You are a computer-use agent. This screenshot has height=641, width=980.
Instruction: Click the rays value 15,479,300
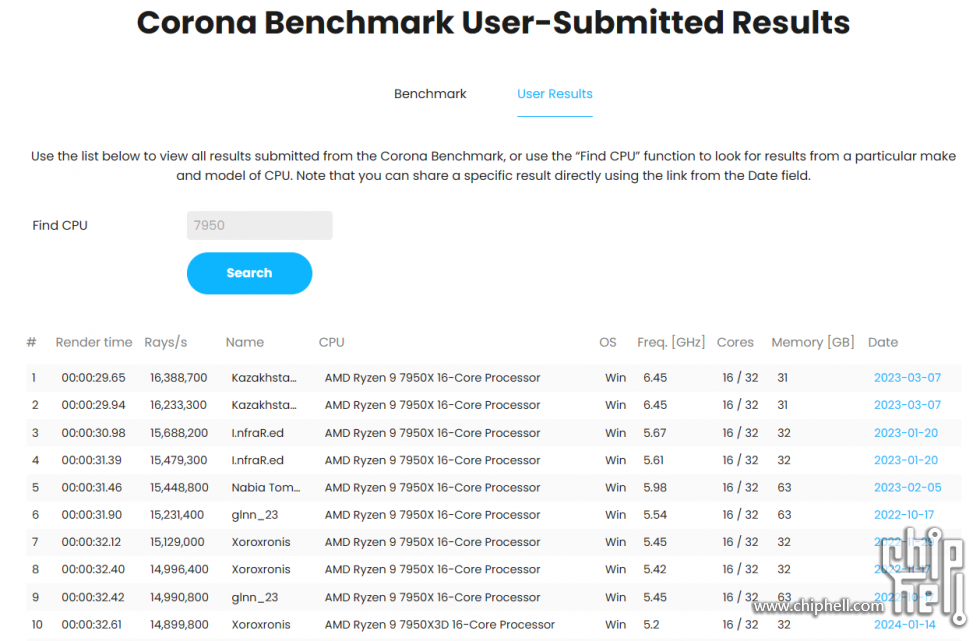[x=178, y=460]
